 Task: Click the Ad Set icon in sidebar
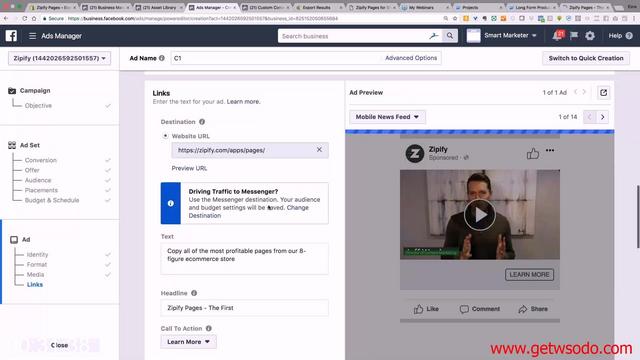pos(12,145)
